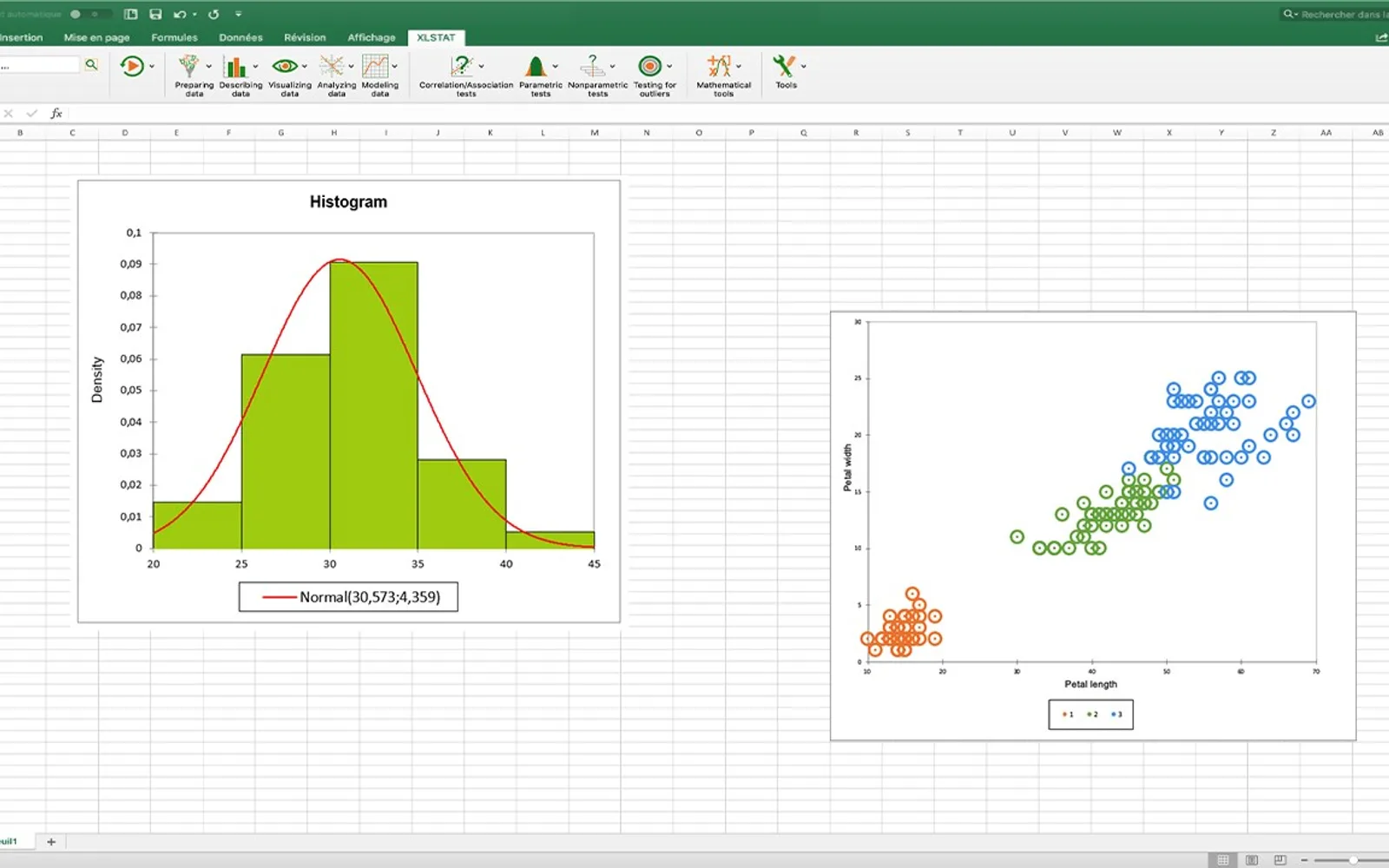The image size is (1389, 868).
Task: Save the workbook with the disk icon
Action: click(155, 14)
